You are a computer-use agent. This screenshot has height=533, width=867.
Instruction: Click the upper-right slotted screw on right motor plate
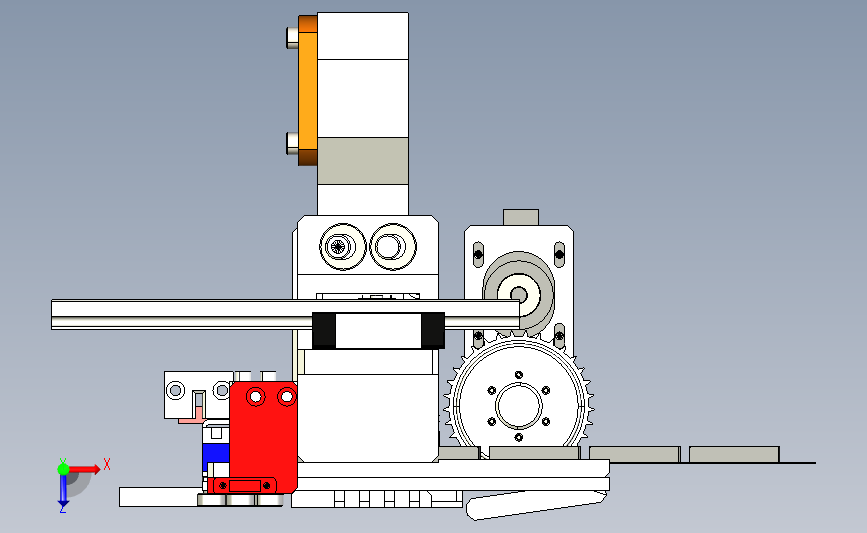click(x=559, y=255)
